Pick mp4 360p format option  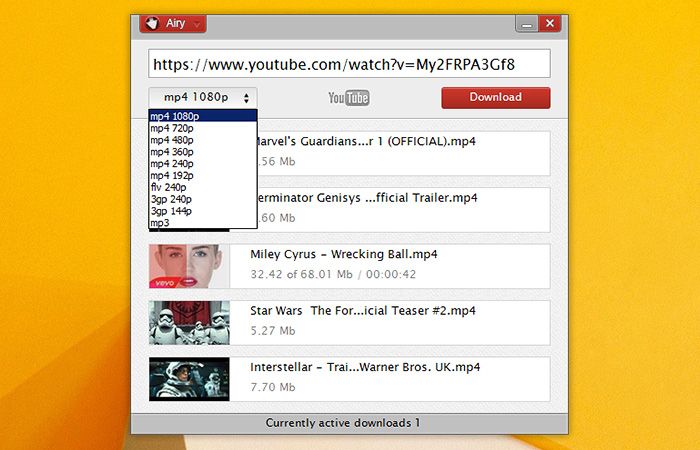coord(203,152)
